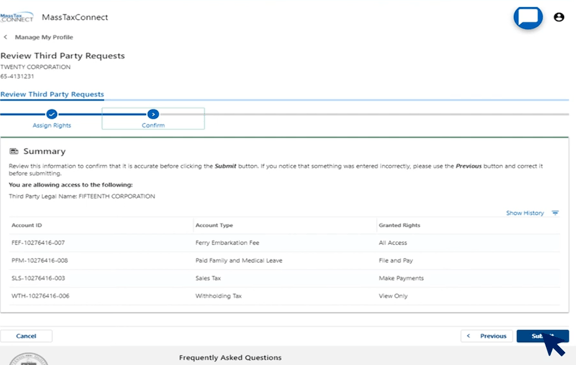Open the Confirm step label
Screen dimensions: 576x365
(x=153, y=126)
